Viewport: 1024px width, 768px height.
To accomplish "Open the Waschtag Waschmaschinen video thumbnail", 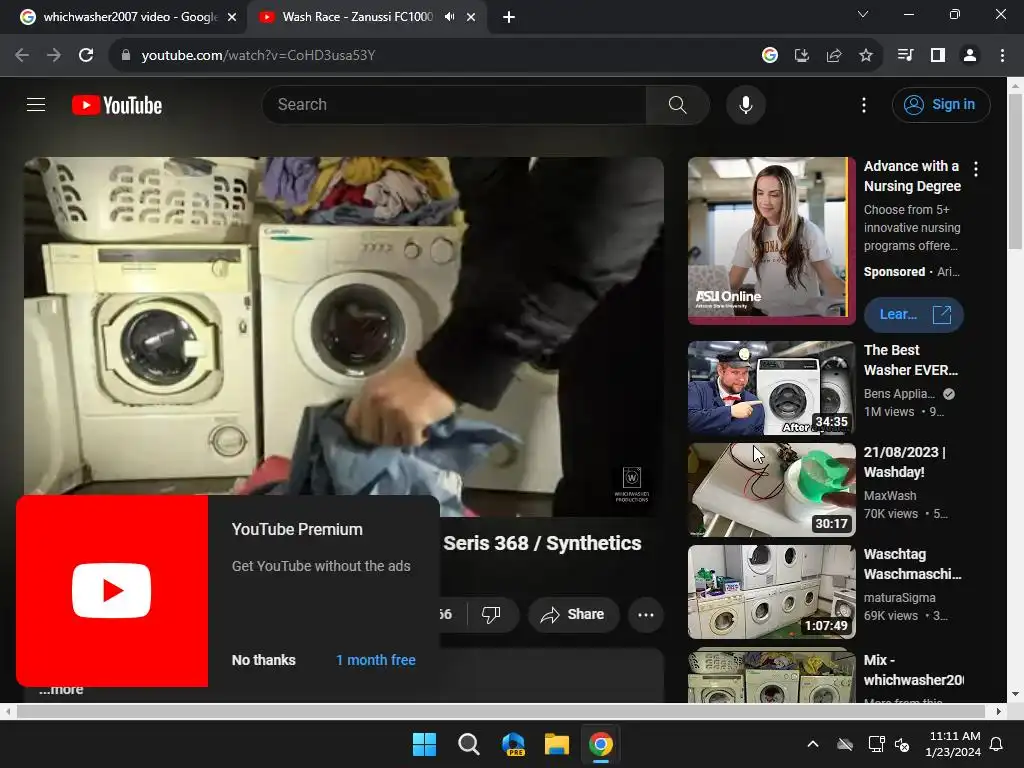I will point(771,592).
